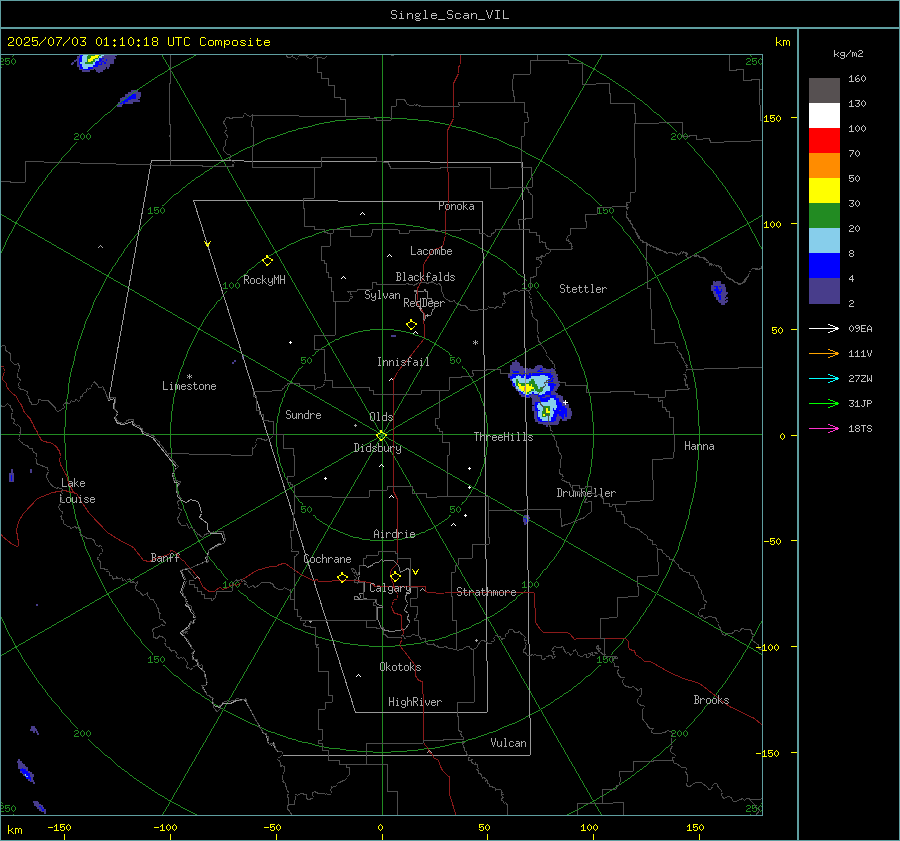Click the HighRiver town label
Screen dimensions: 900x841
(x=415, y=702)
